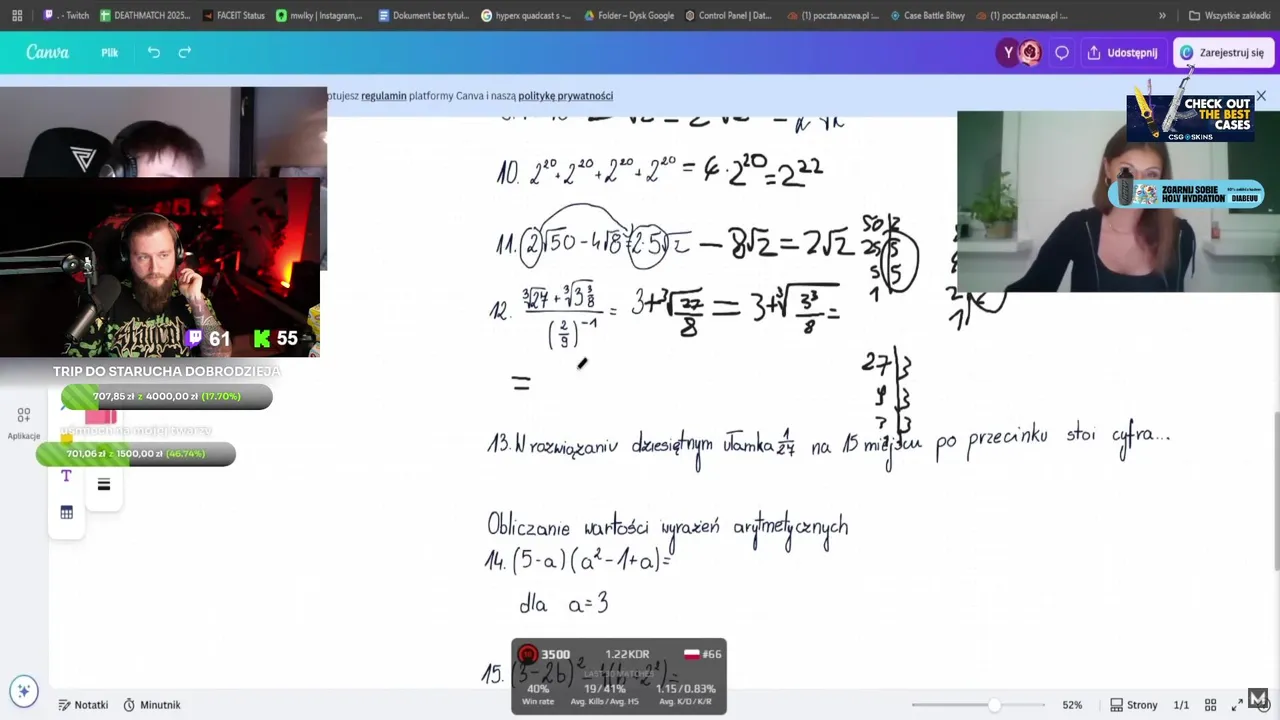Open the regulamin link in banner
This screenshot has height=720, width=1280.
384,96
